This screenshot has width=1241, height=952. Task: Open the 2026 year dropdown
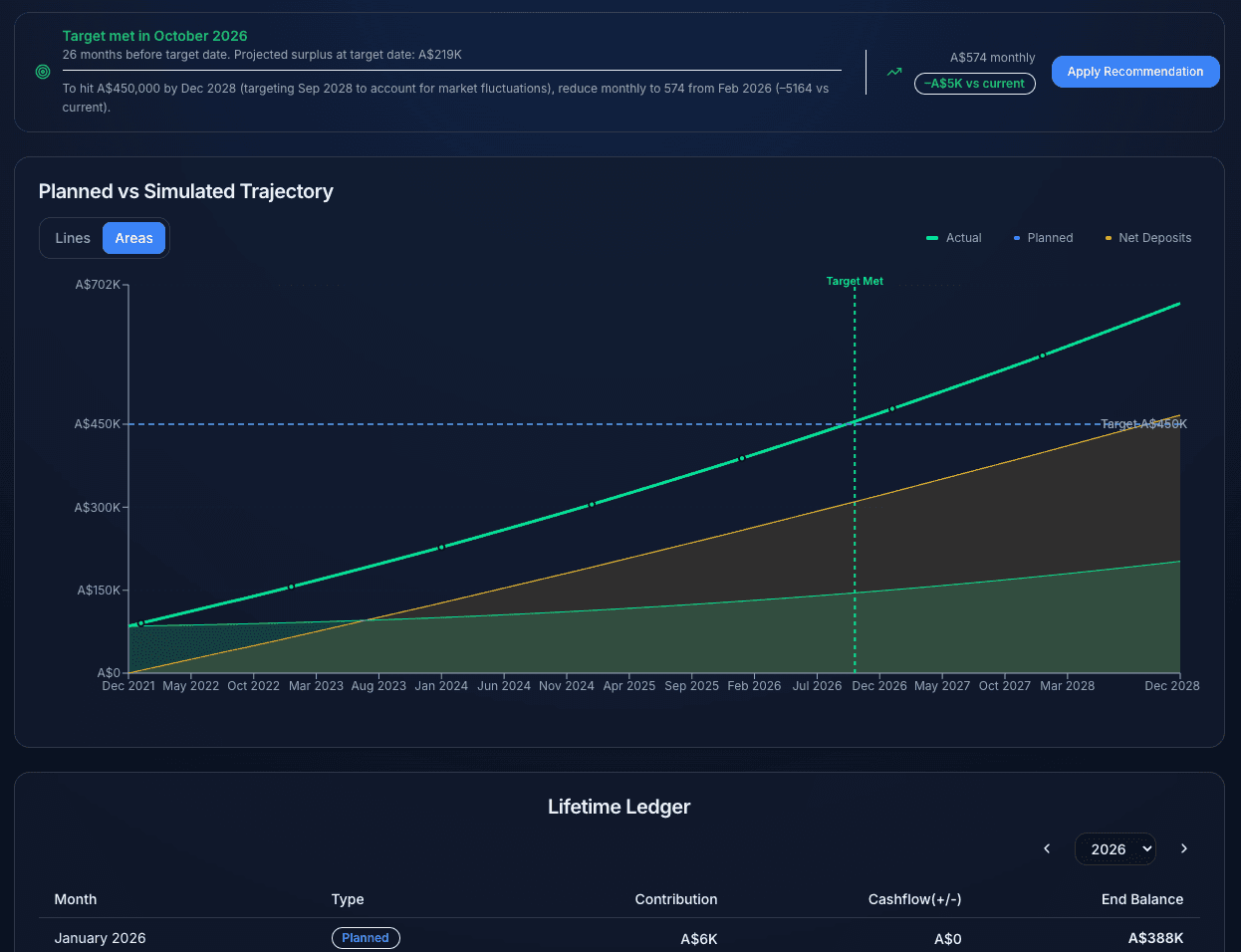click(1116, 848)
